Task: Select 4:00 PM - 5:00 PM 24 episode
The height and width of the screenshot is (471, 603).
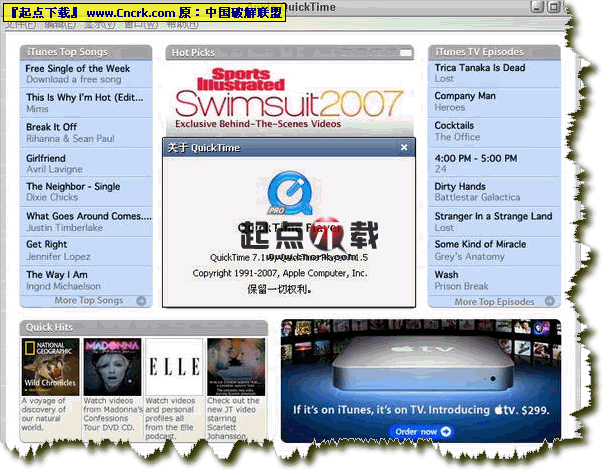Action: click(494, 163)
